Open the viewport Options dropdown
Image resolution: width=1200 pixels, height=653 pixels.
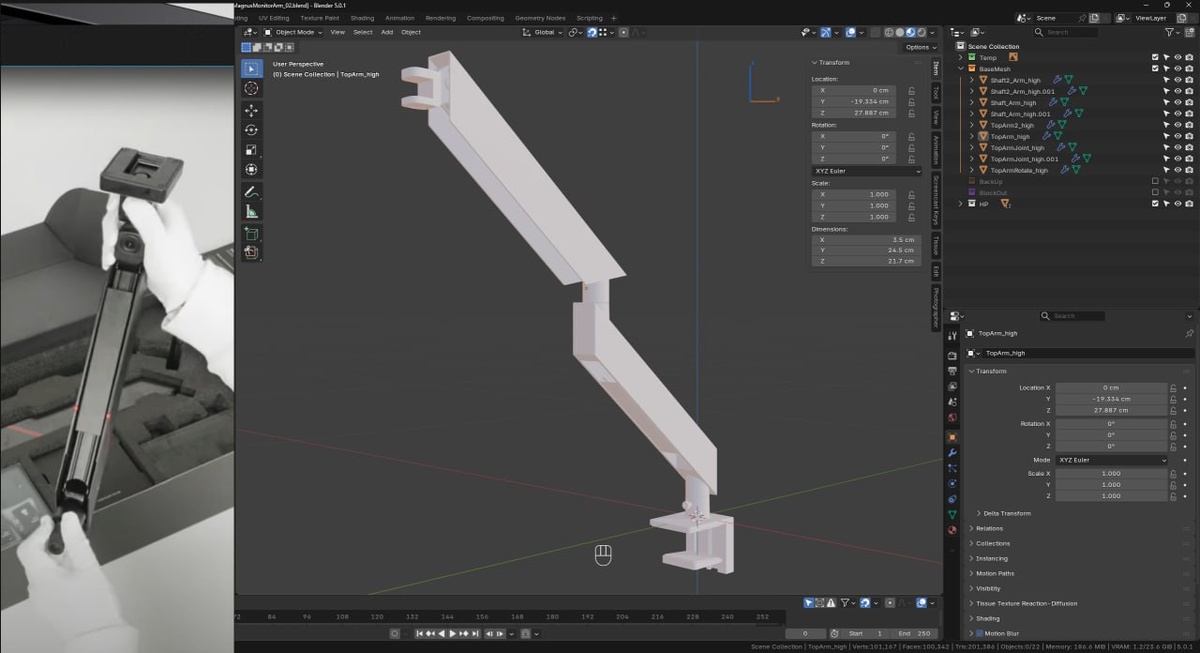(x=920, y=47)
